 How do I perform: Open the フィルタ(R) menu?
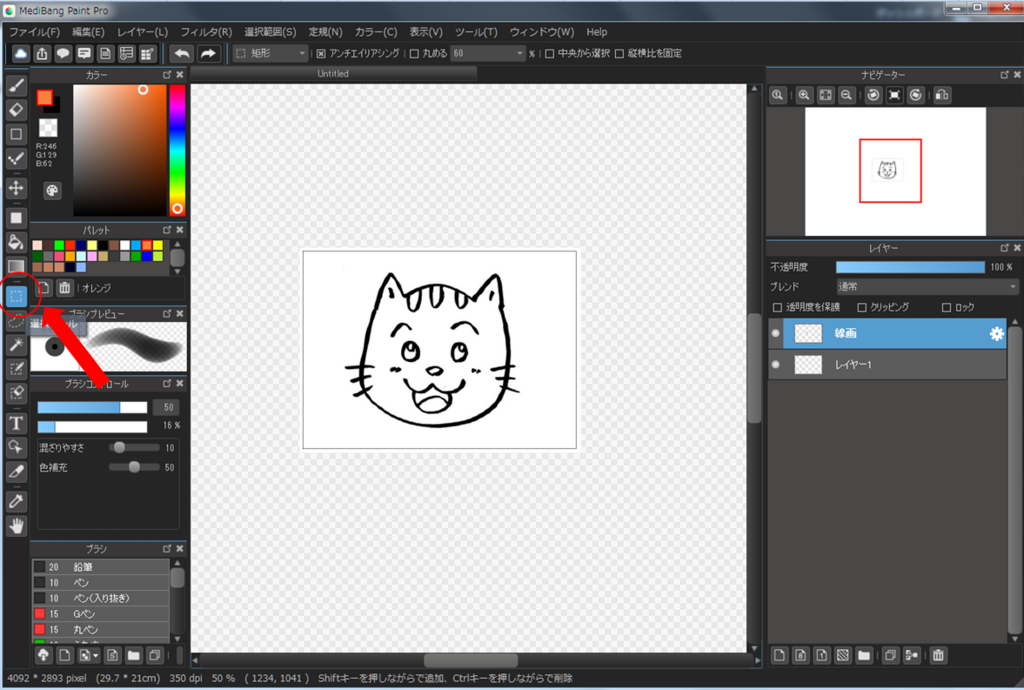coord(206,32)
